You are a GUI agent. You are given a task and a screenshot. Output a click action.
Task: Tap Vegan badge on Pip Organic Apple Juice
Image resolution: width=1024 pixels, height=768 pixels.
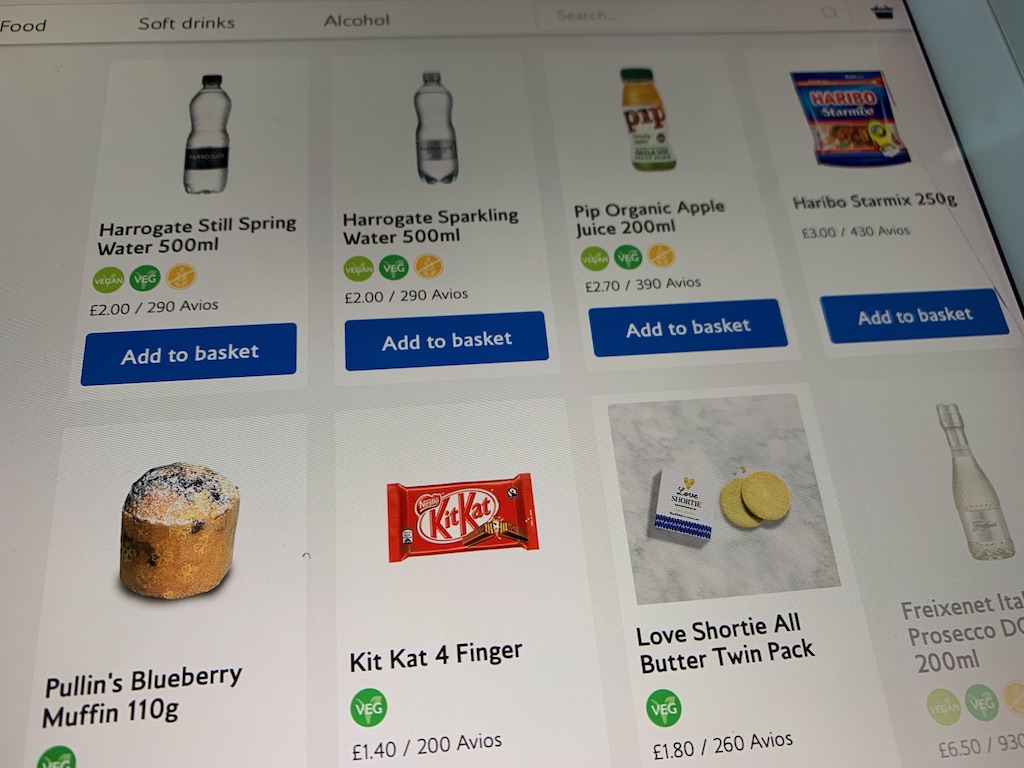point(595,259)
